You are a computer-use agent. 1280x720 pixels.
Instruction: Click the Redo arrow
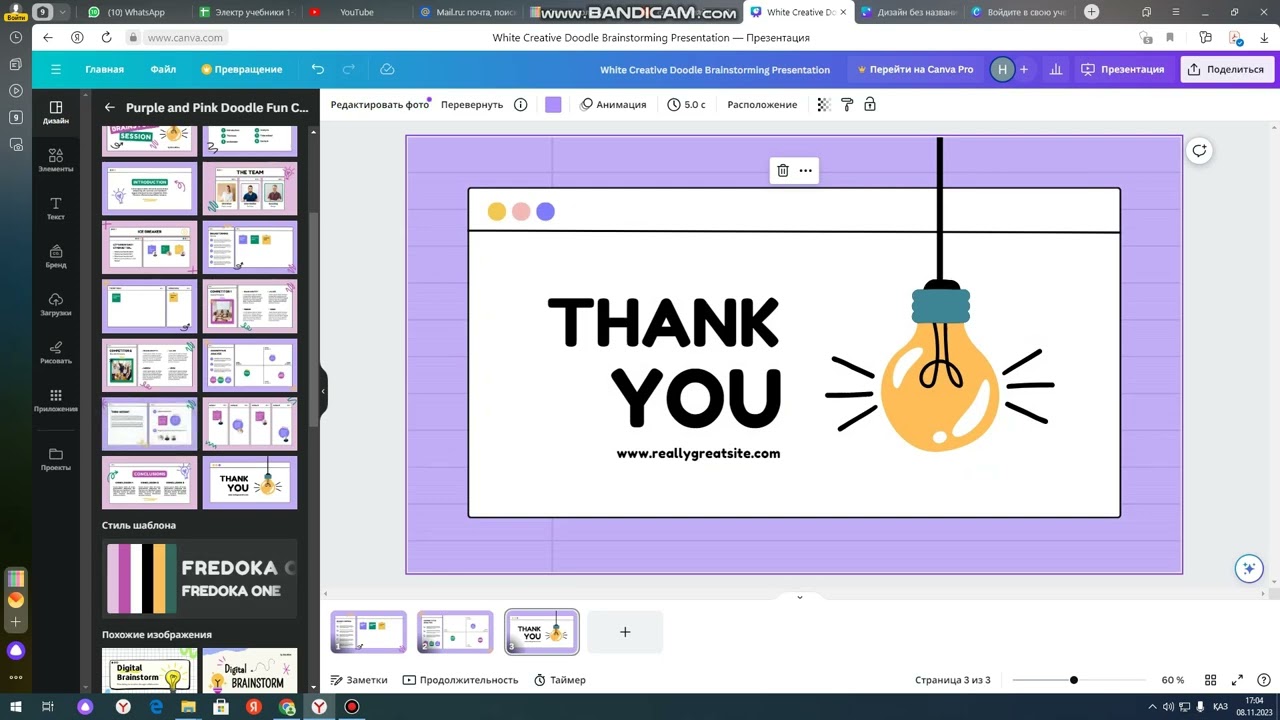pyautogui.click(x=349, y=69)
